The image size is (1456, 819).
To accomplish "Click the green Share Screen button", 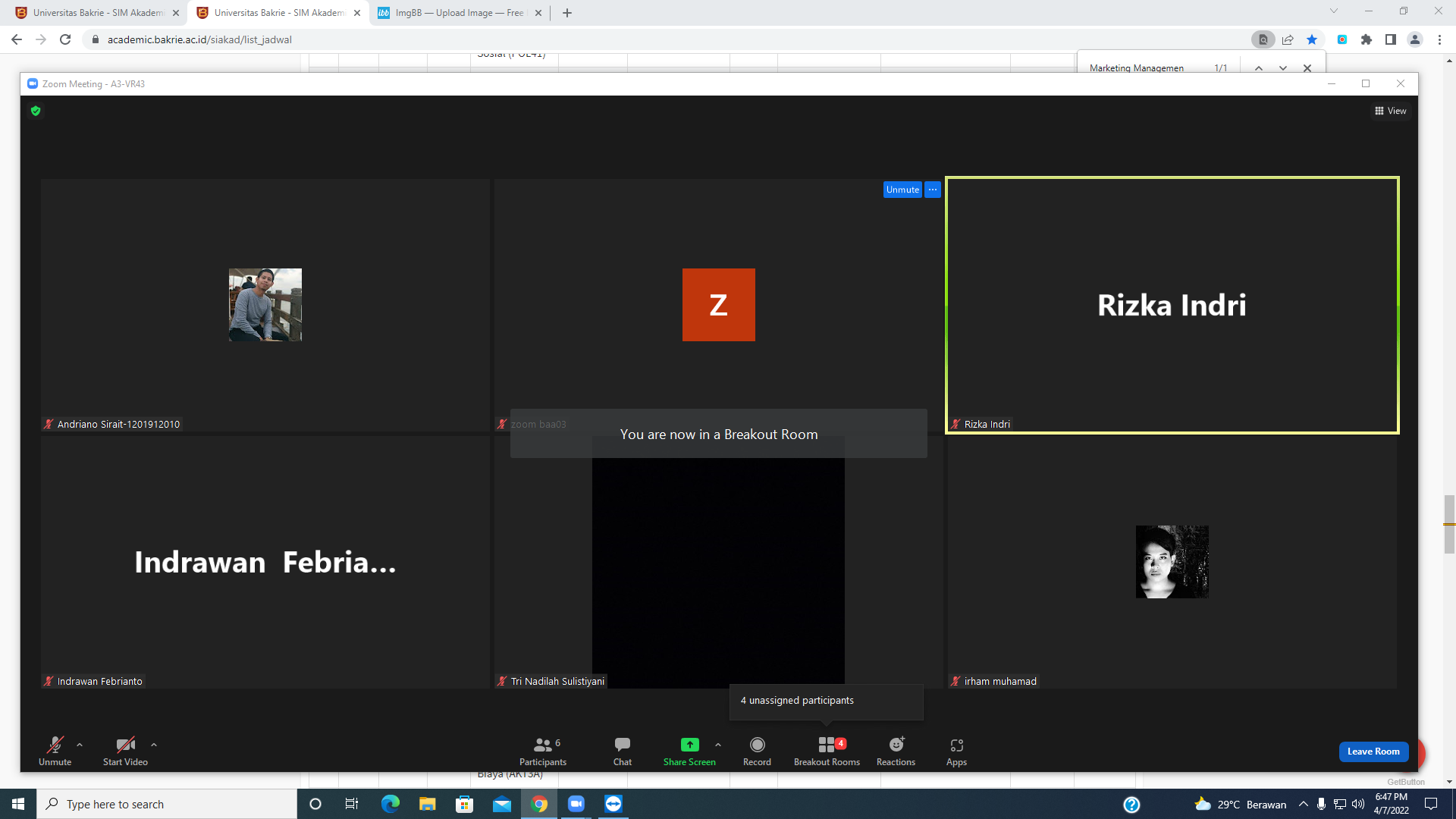I will click(689, 751).
